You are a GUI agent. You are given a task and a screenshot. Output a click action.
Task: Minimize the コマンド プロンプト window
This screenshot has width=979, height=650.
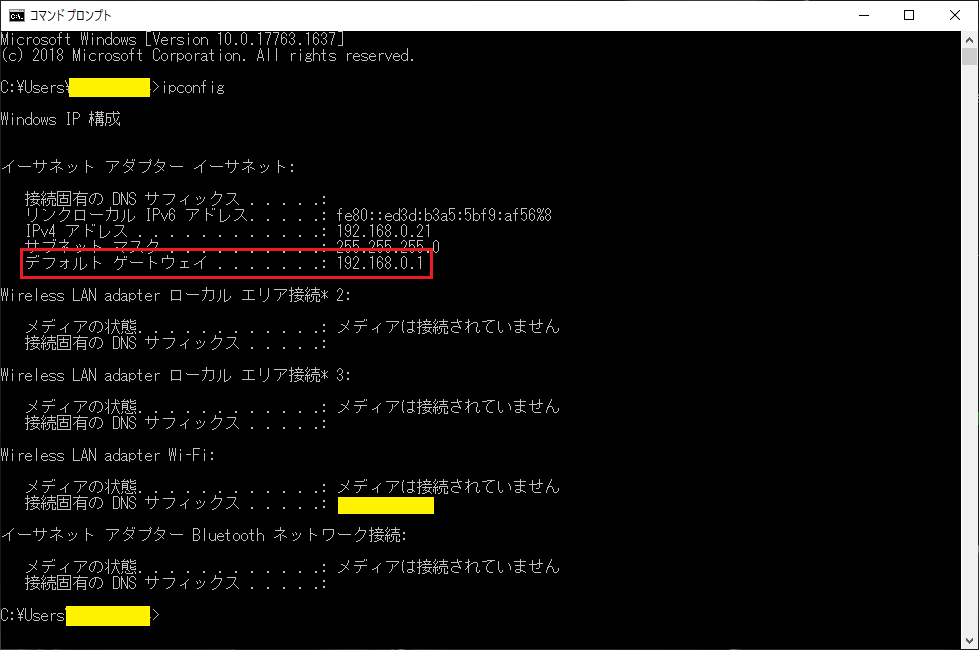pos(864,15)
